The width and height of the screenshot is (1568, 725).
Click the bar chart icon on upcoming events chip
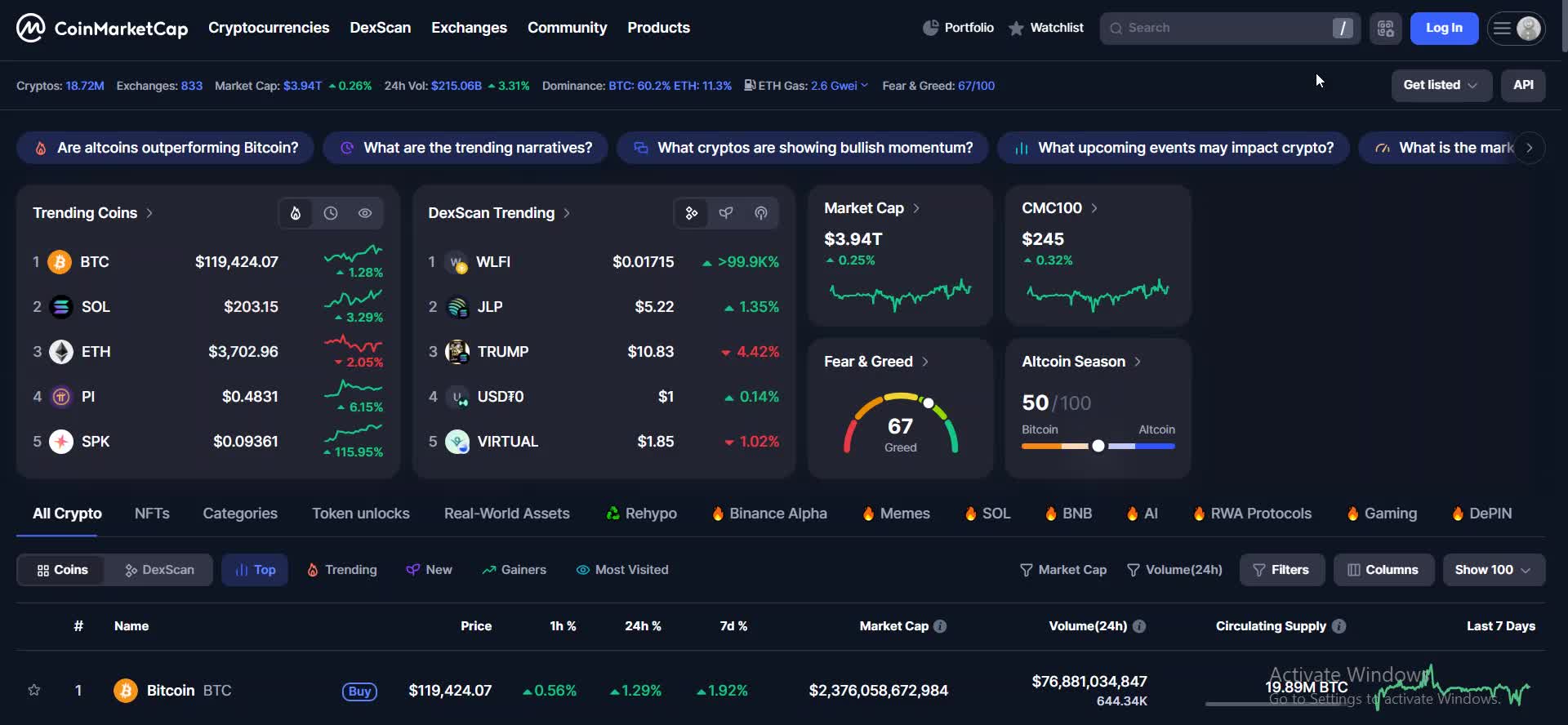coord(1022,149)
